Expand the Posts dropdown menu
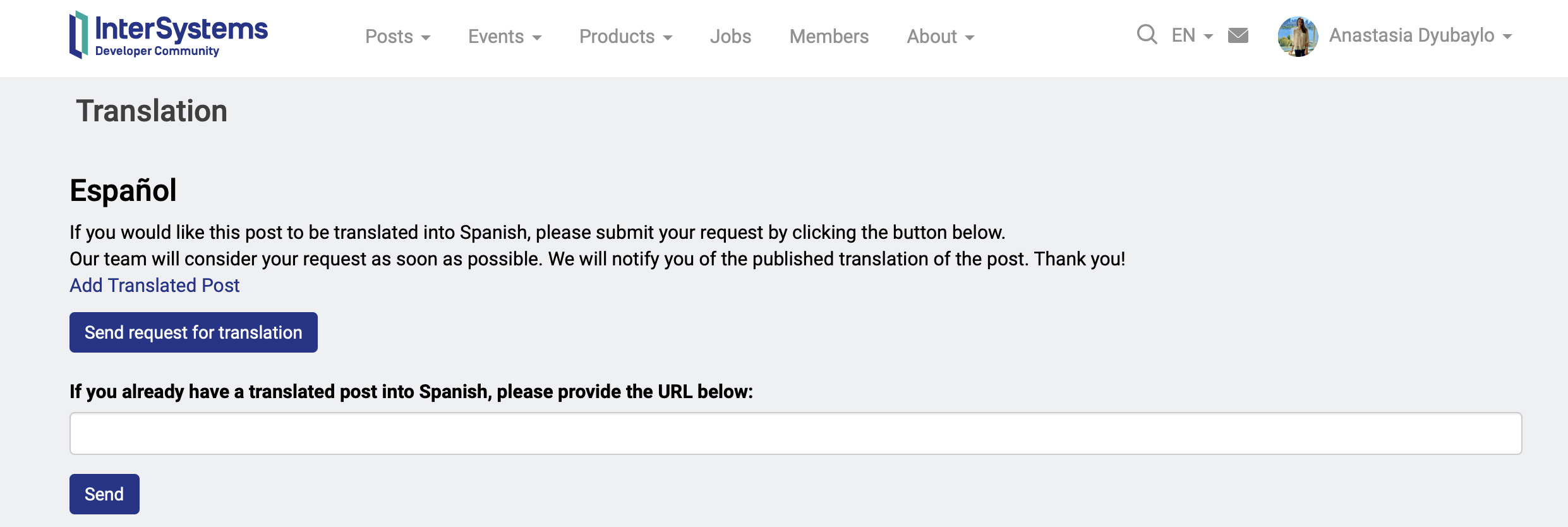 397,37
